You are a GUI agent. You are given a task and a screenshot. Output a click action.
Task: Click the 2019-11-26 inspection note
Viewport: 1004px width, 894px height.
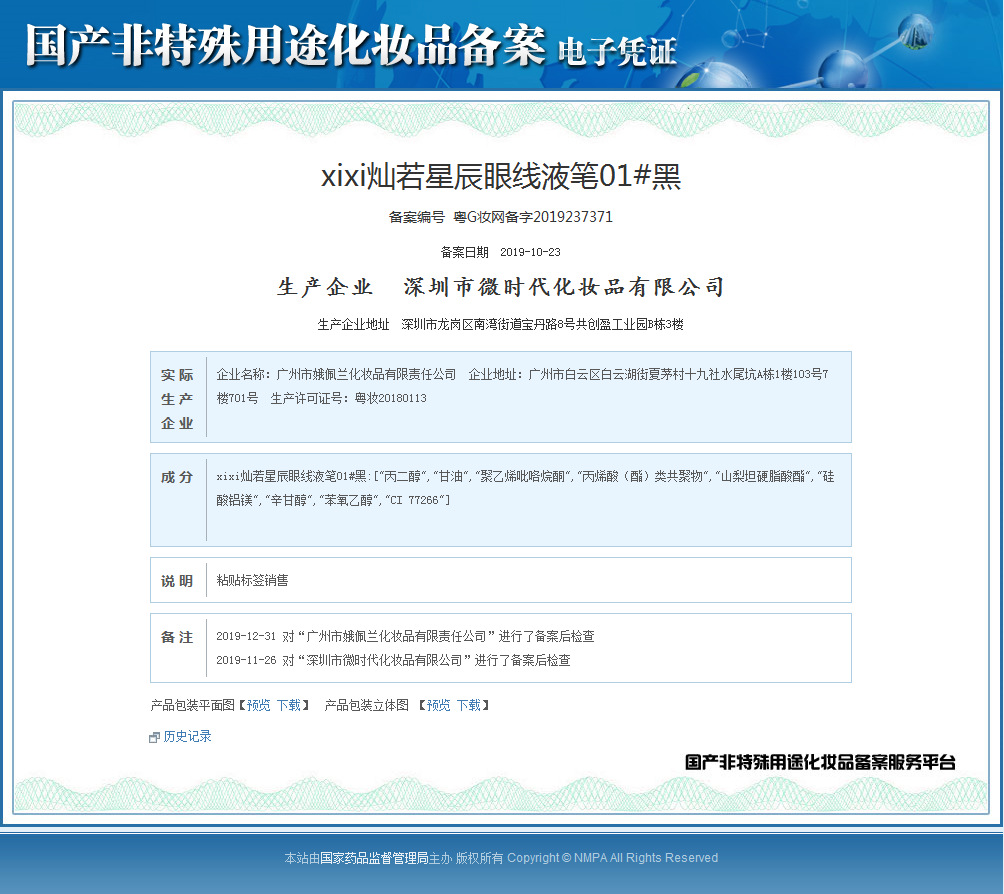[393, 660]
